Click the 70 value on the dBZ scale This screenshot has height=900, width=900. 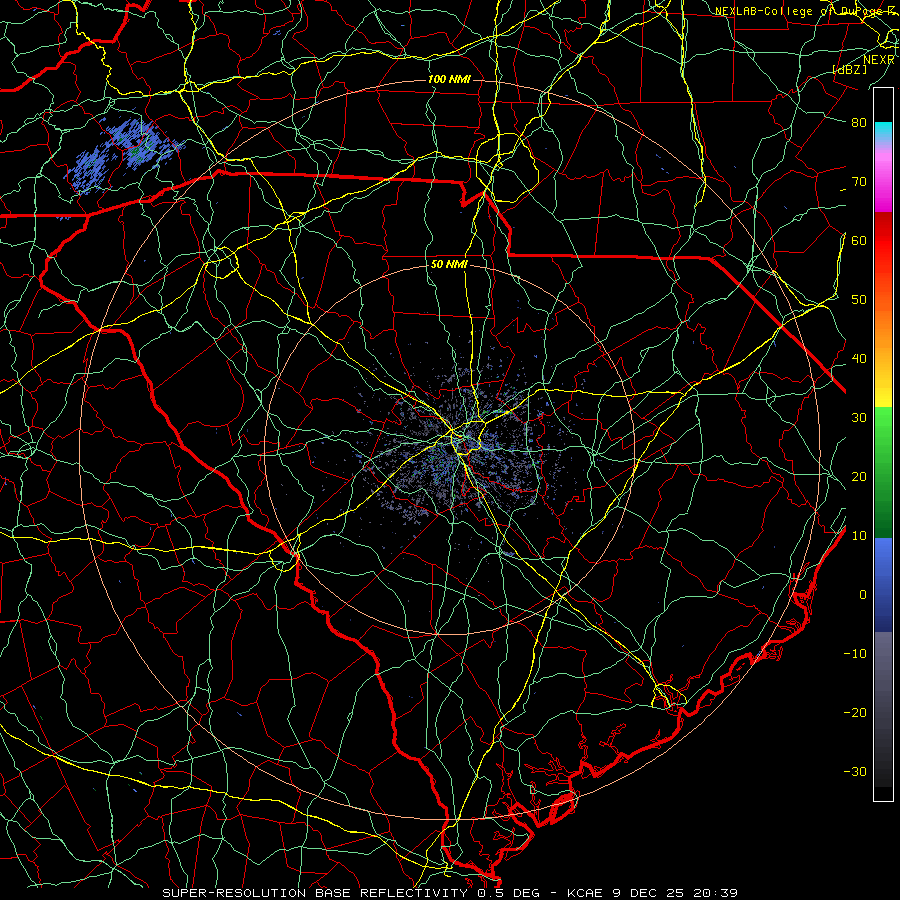tap(859, 181)
